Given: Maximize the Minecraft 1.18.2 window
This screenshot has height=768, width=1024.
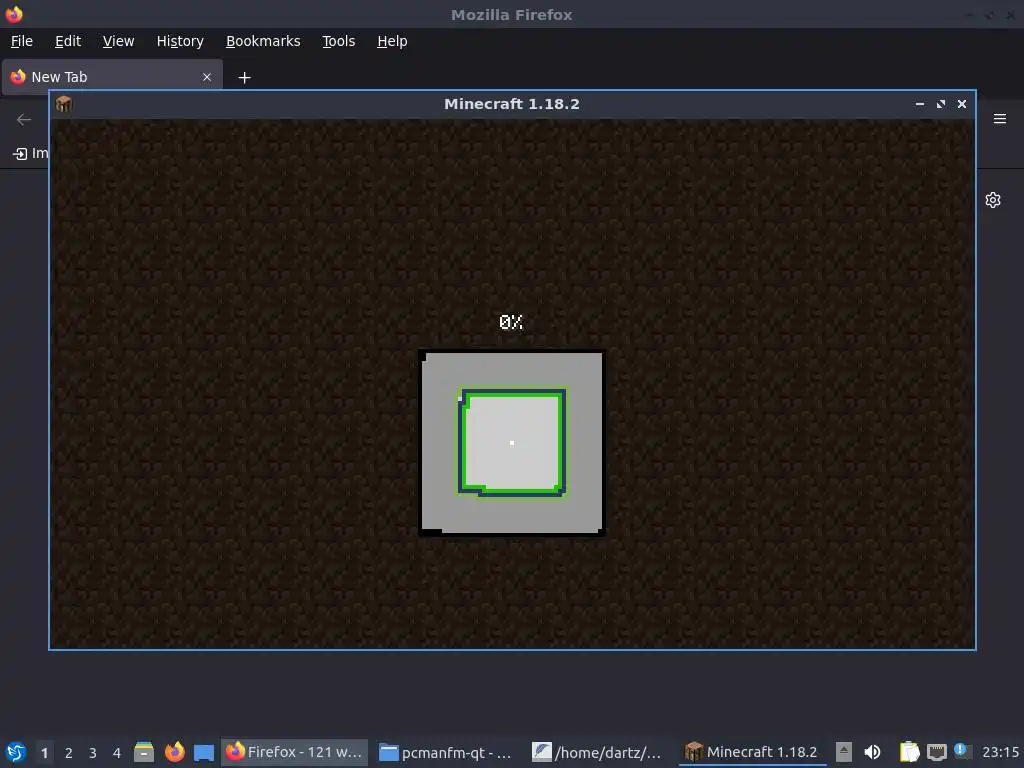Looking at the screenshot, I should coord(940,104).
